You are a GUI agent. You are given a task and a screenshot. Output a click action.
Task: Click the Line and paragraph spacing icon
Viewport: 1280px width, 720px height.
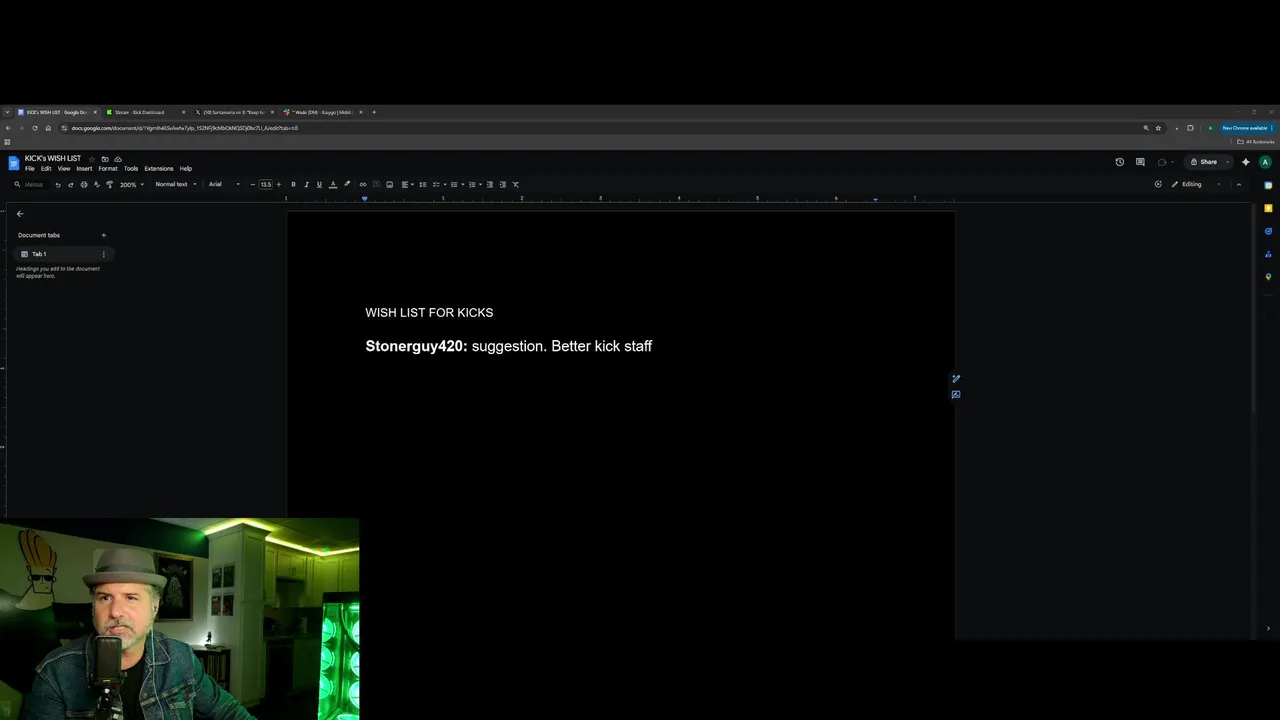pos(423,184)
